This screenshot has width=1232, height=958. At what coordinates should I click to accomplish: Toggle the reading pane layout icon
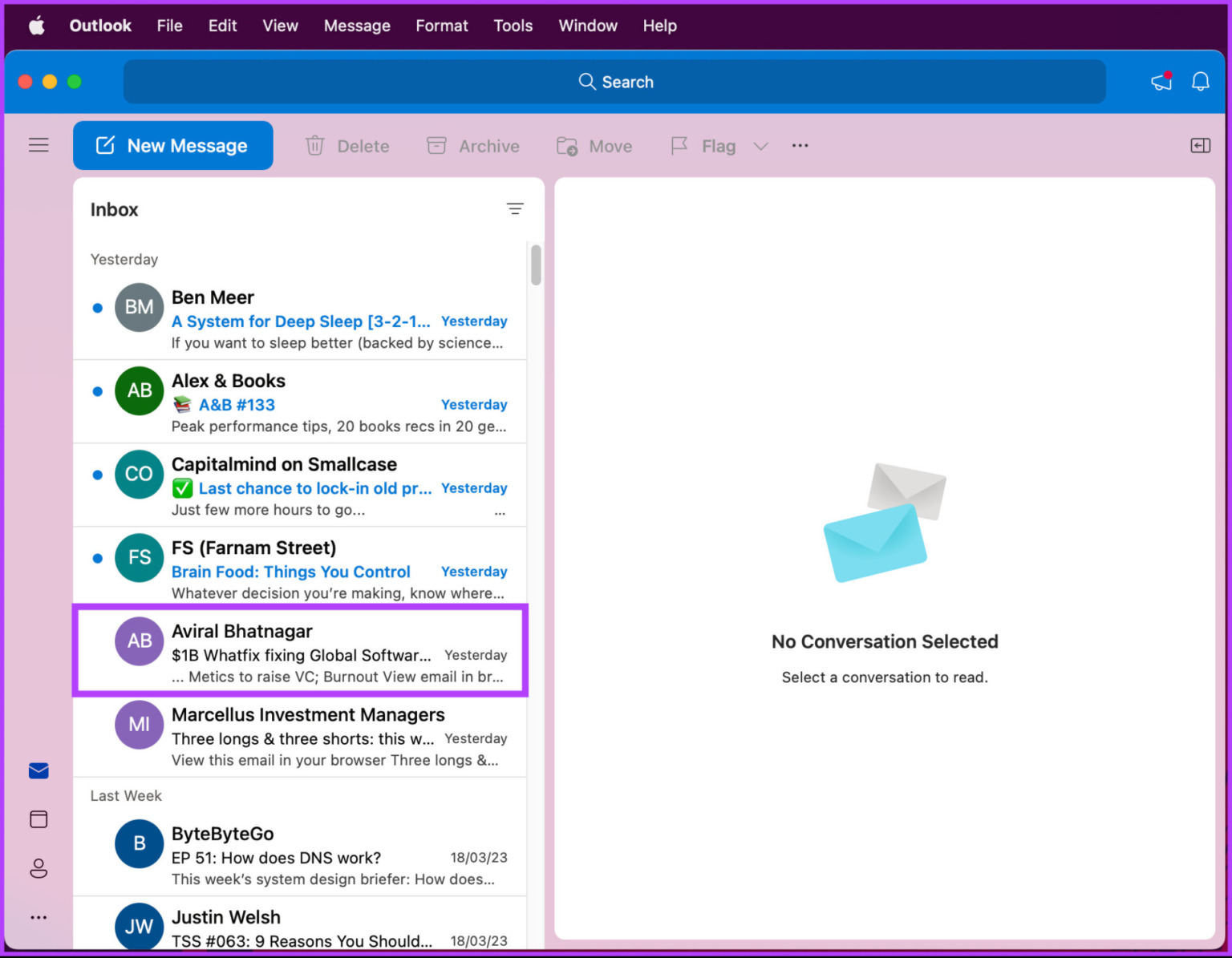pos(1201,145)
